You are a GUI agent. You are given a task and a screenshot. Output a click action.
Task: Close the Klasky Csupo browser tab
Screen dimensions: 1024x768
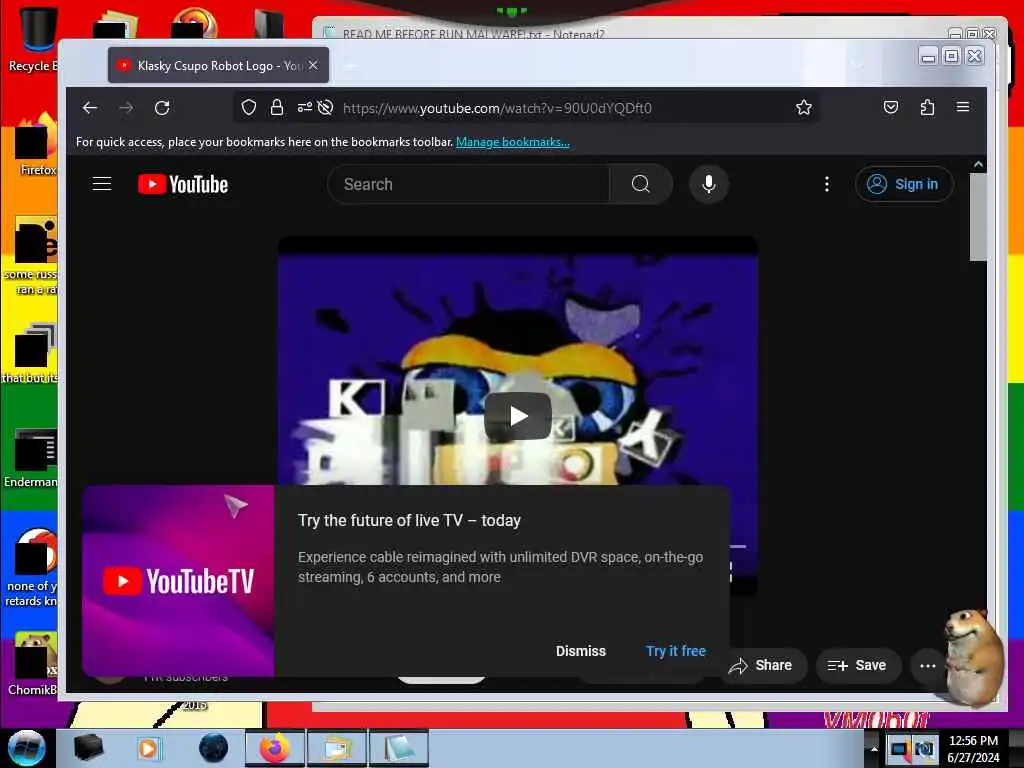tap(313, 65)
